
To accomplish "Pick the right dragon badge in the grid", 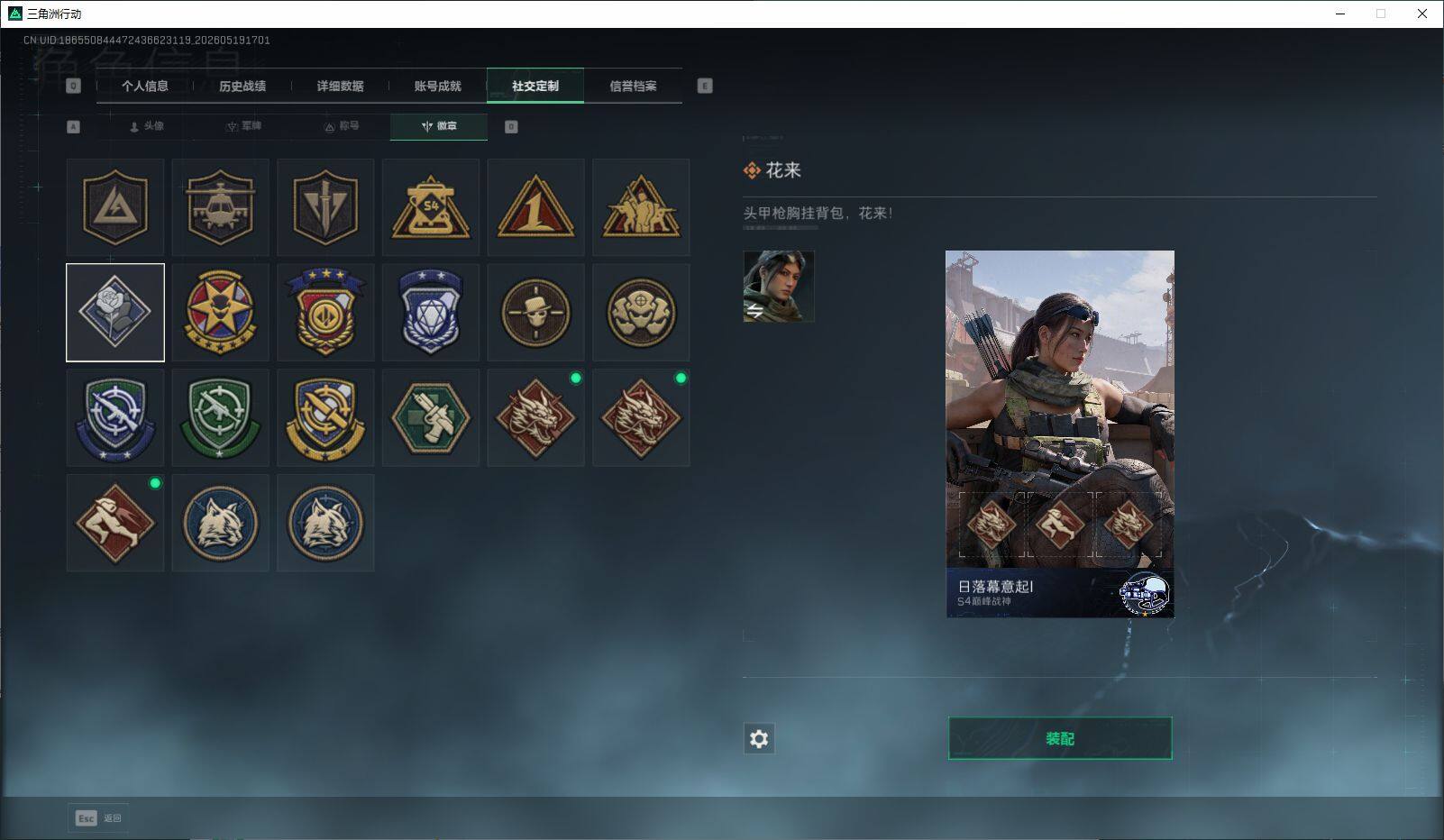I will pos(641,417).
